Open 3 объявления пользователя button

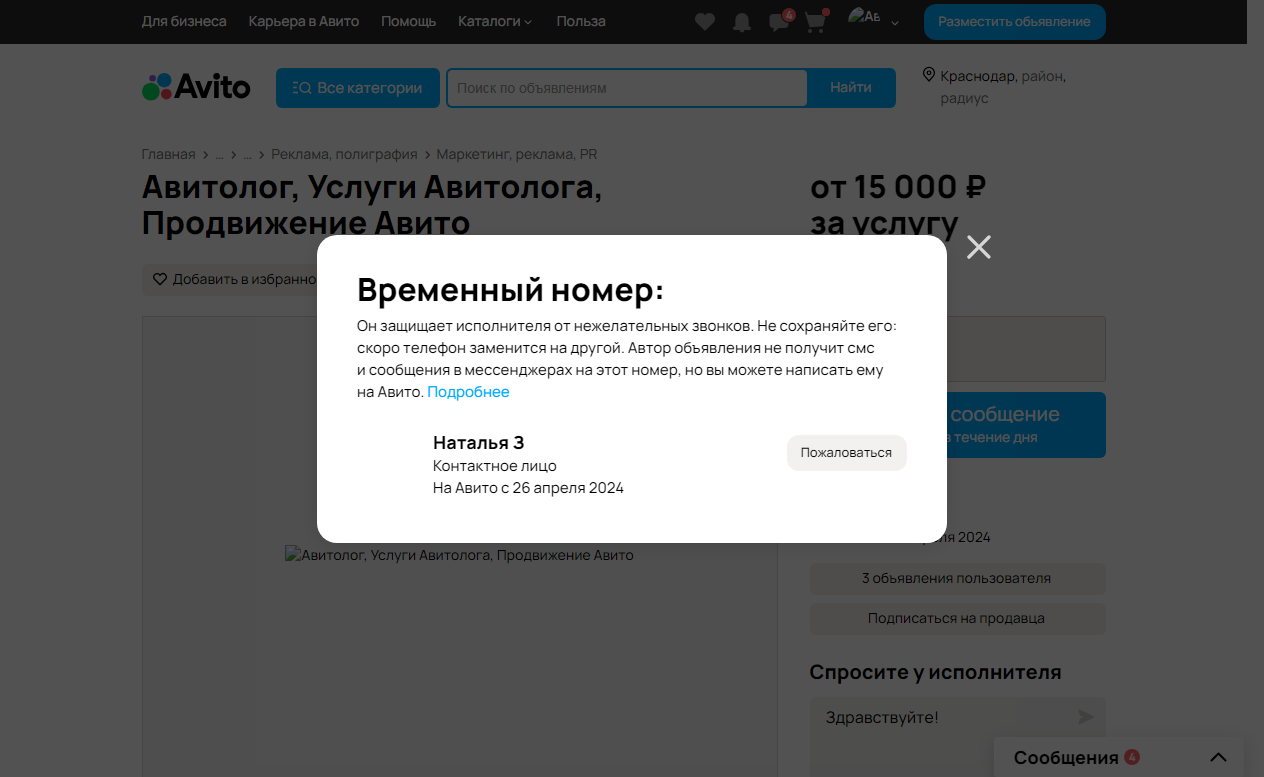(957, 578)
